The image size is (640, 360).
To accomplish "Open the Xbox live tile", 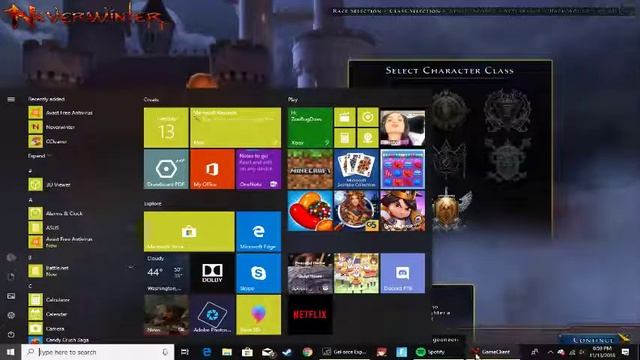I will tap(310, 127).
